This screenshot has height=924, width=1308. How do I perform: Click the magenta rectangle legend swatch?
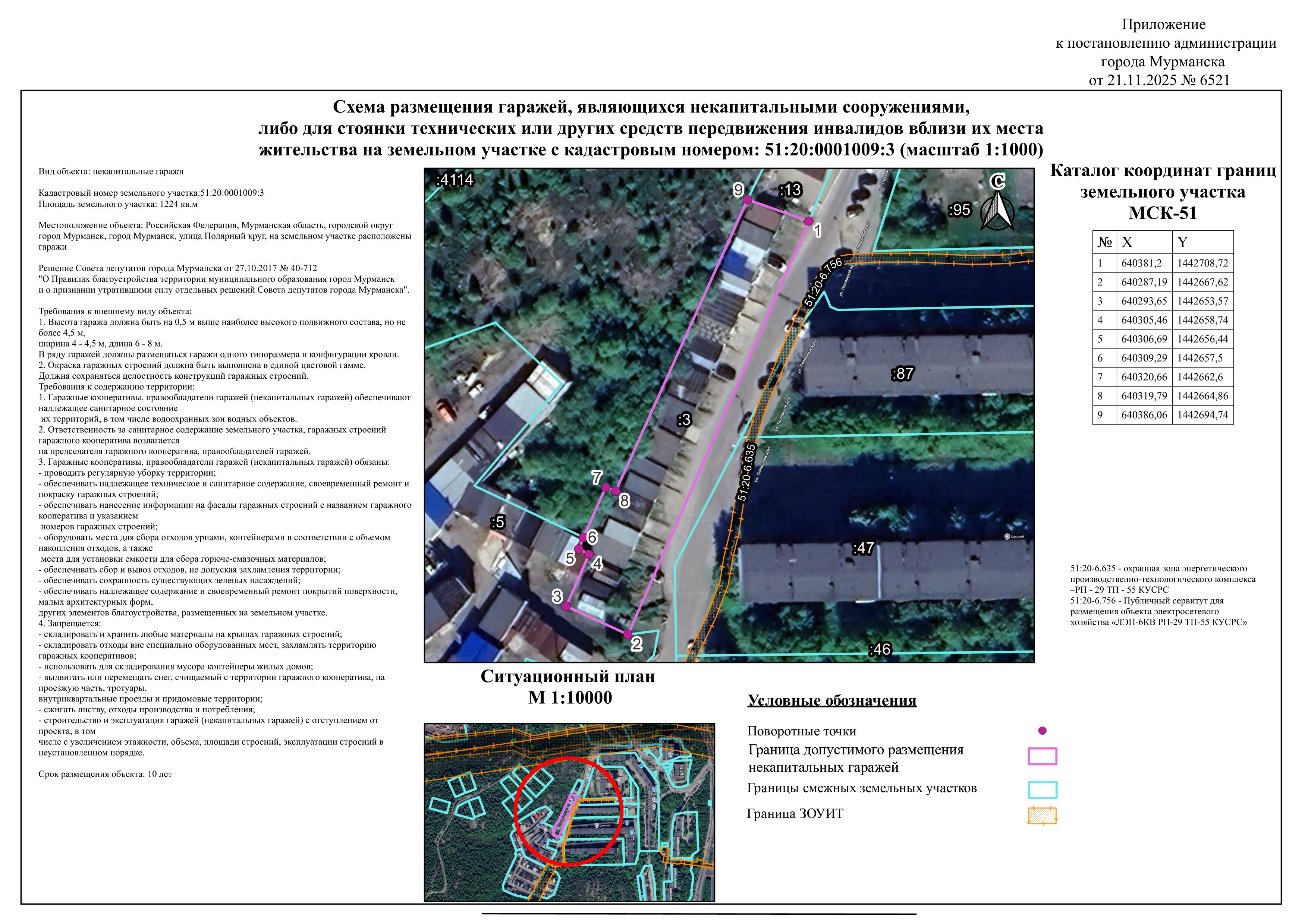tap(1042, 756)
